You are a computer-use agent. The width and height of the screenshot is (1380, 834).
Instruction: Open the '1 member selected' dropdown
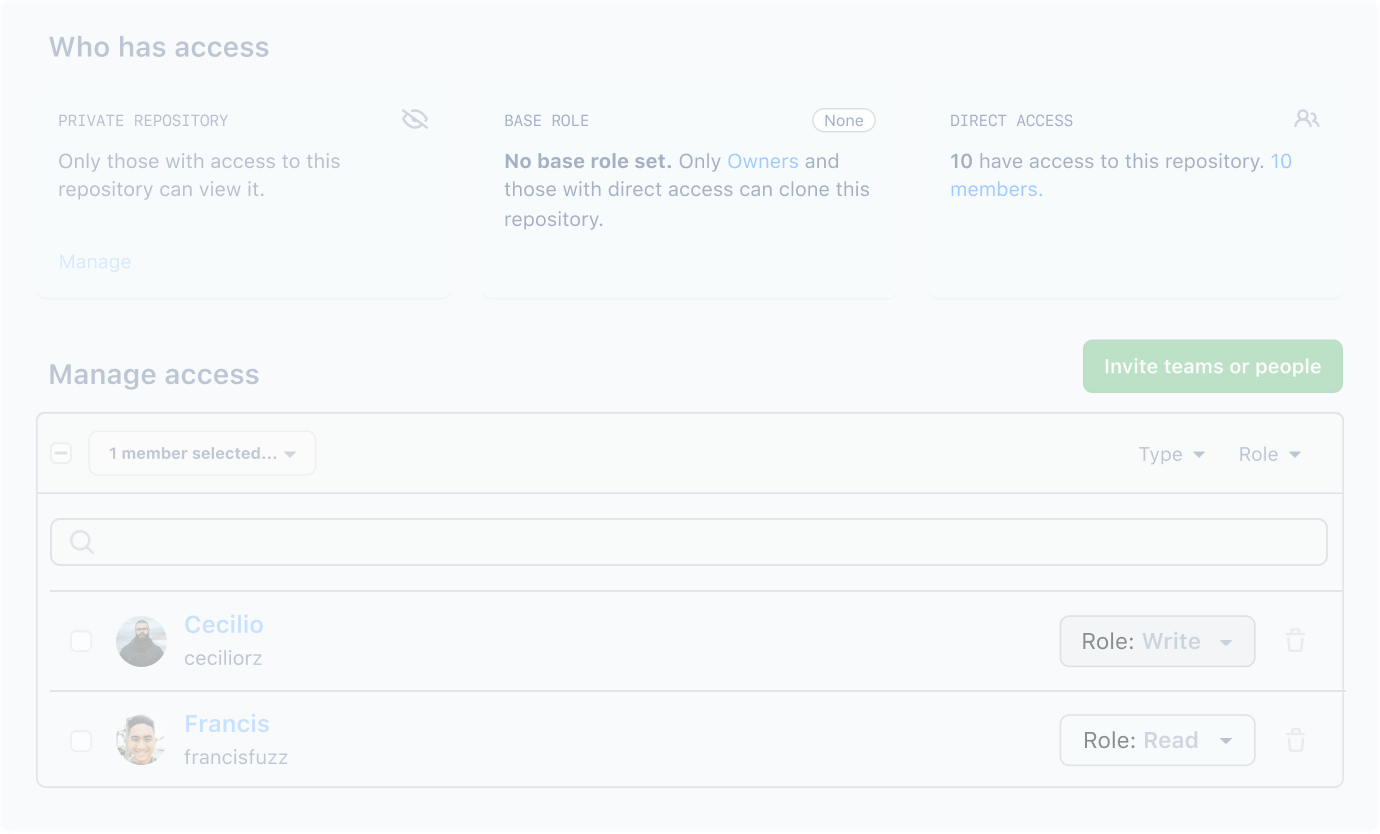[x=202, y=453]
